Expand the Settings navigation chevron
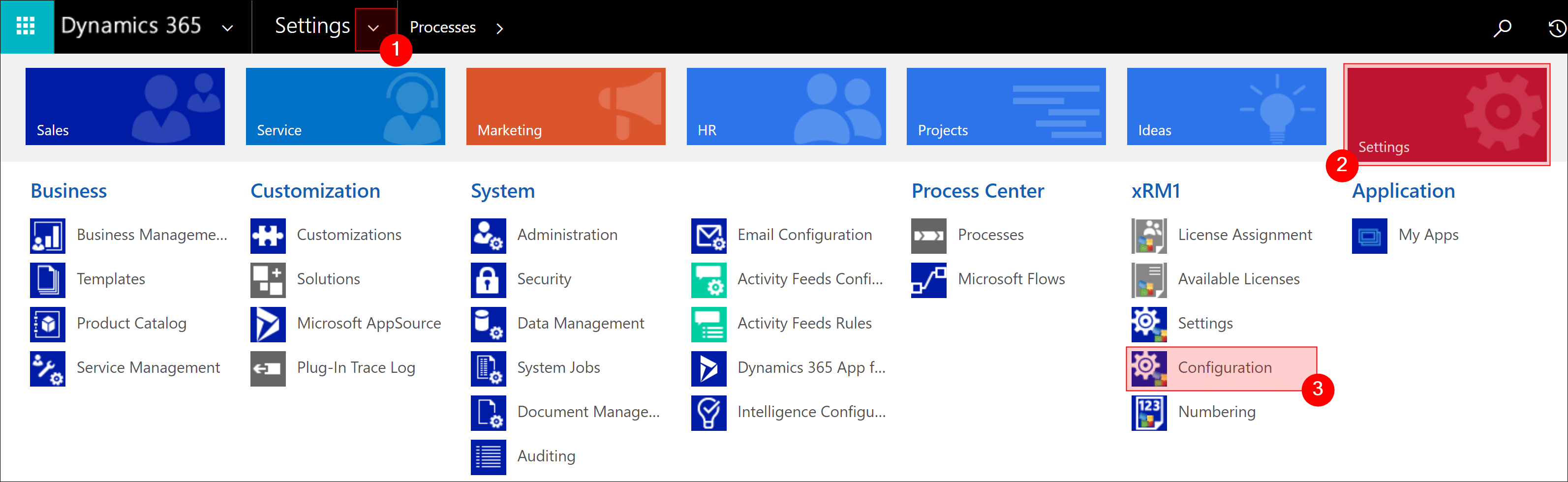The image size is (1568, 482). click(x=374, y=28)
